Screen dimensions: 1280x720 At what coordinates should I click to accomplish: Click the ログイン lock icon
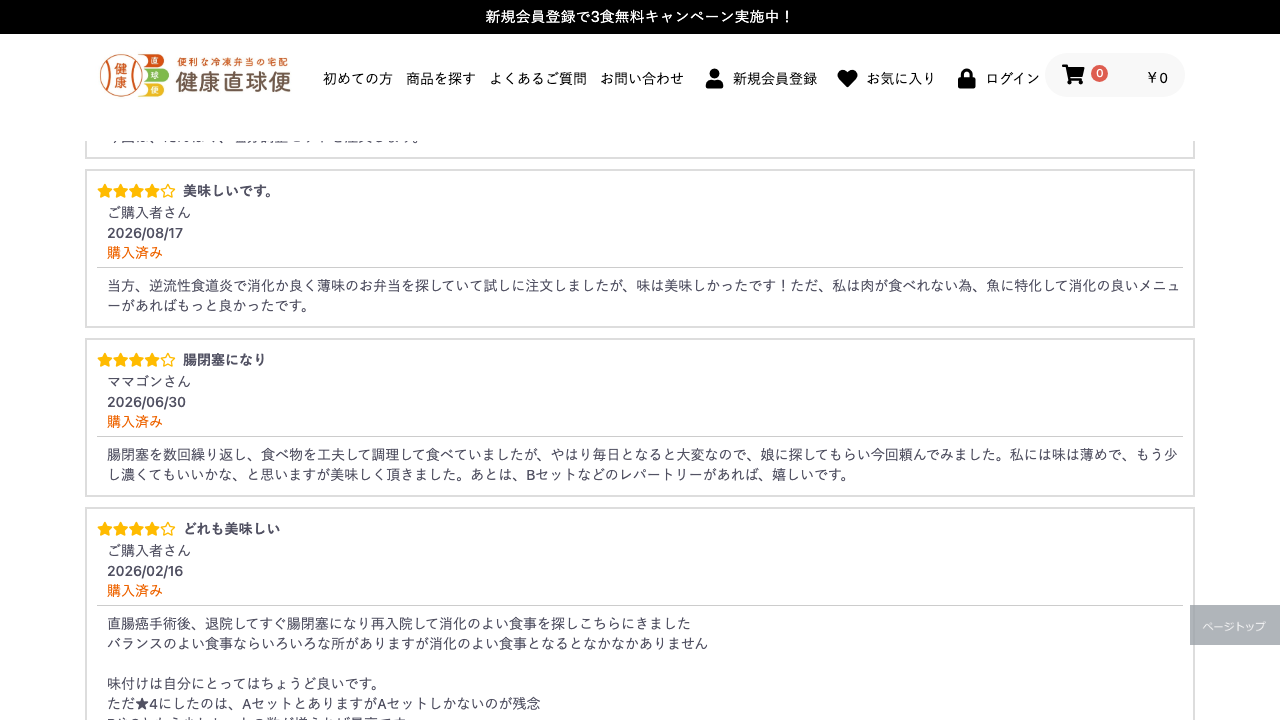(966, 78)
